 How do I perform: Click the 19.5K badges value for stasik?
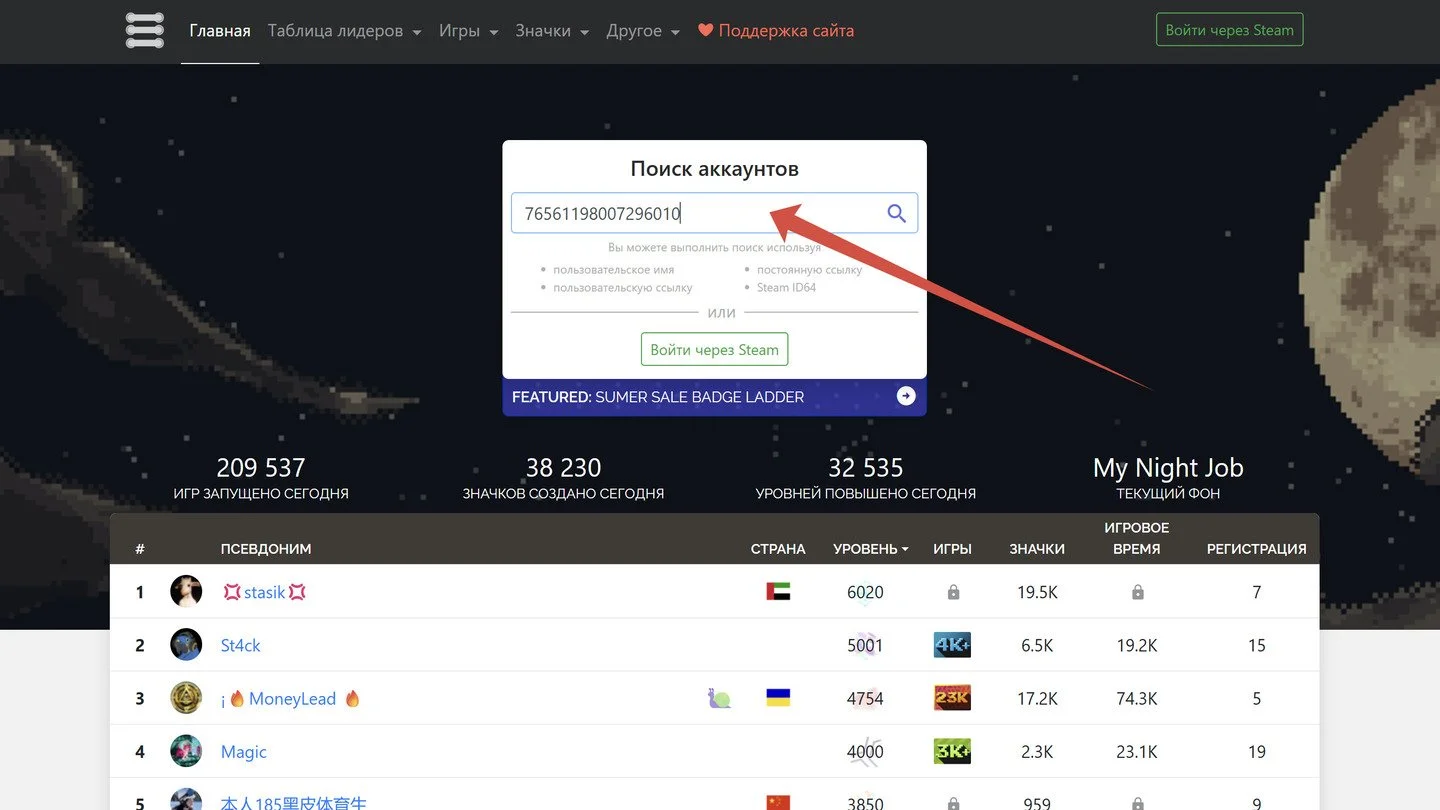point(1037,592)
